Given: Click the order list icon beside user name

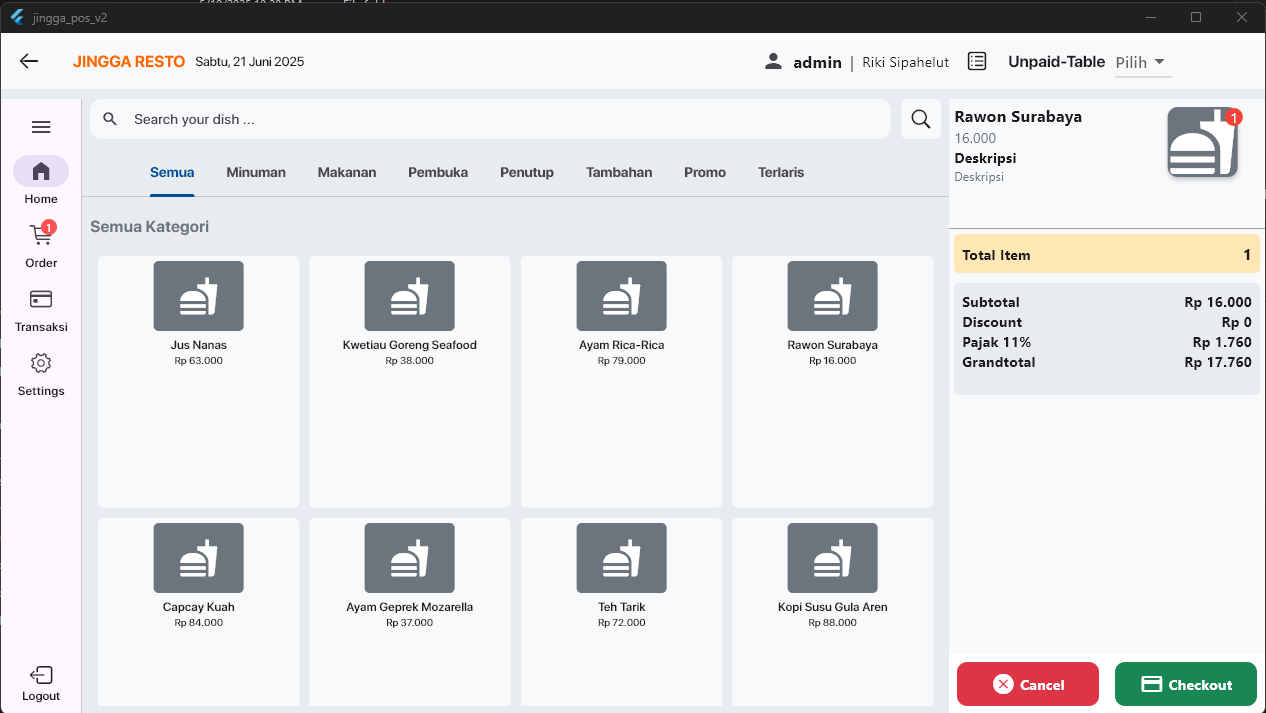Looking at the screenshot, I should (977, 61).
